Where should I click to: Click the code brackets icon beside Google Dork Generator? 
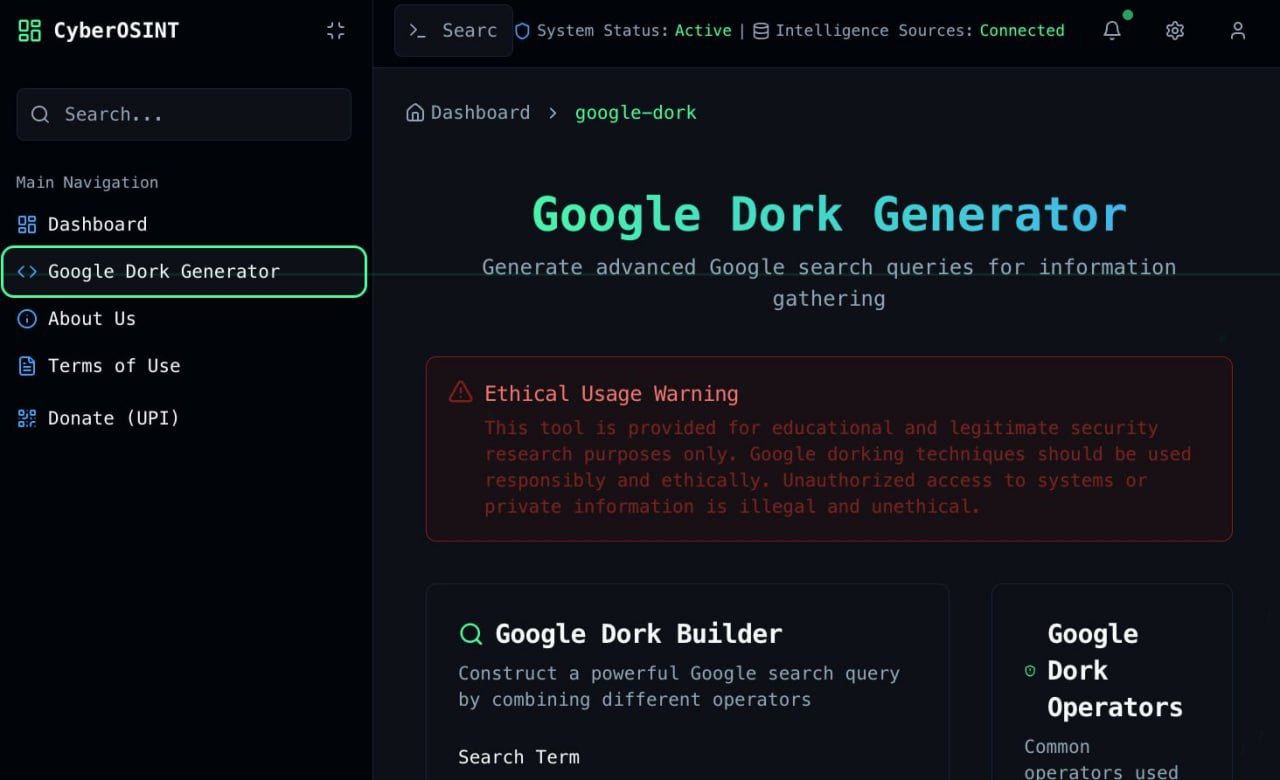click(x=27, y=271)
